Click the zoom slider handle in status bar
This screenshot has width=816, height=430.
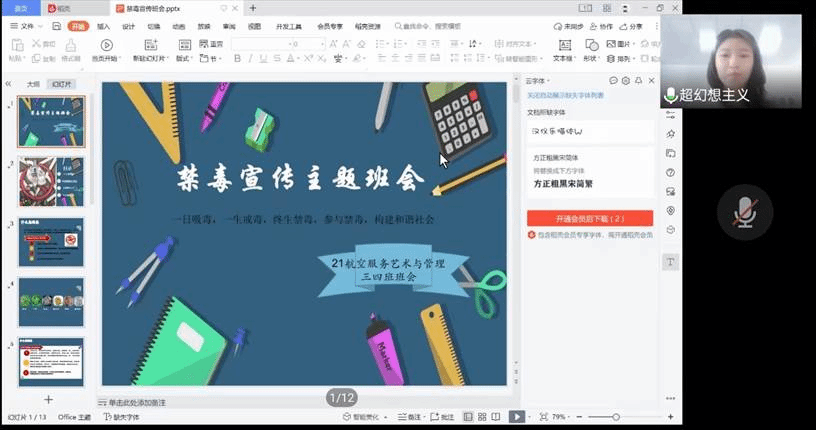coord(616,417)
